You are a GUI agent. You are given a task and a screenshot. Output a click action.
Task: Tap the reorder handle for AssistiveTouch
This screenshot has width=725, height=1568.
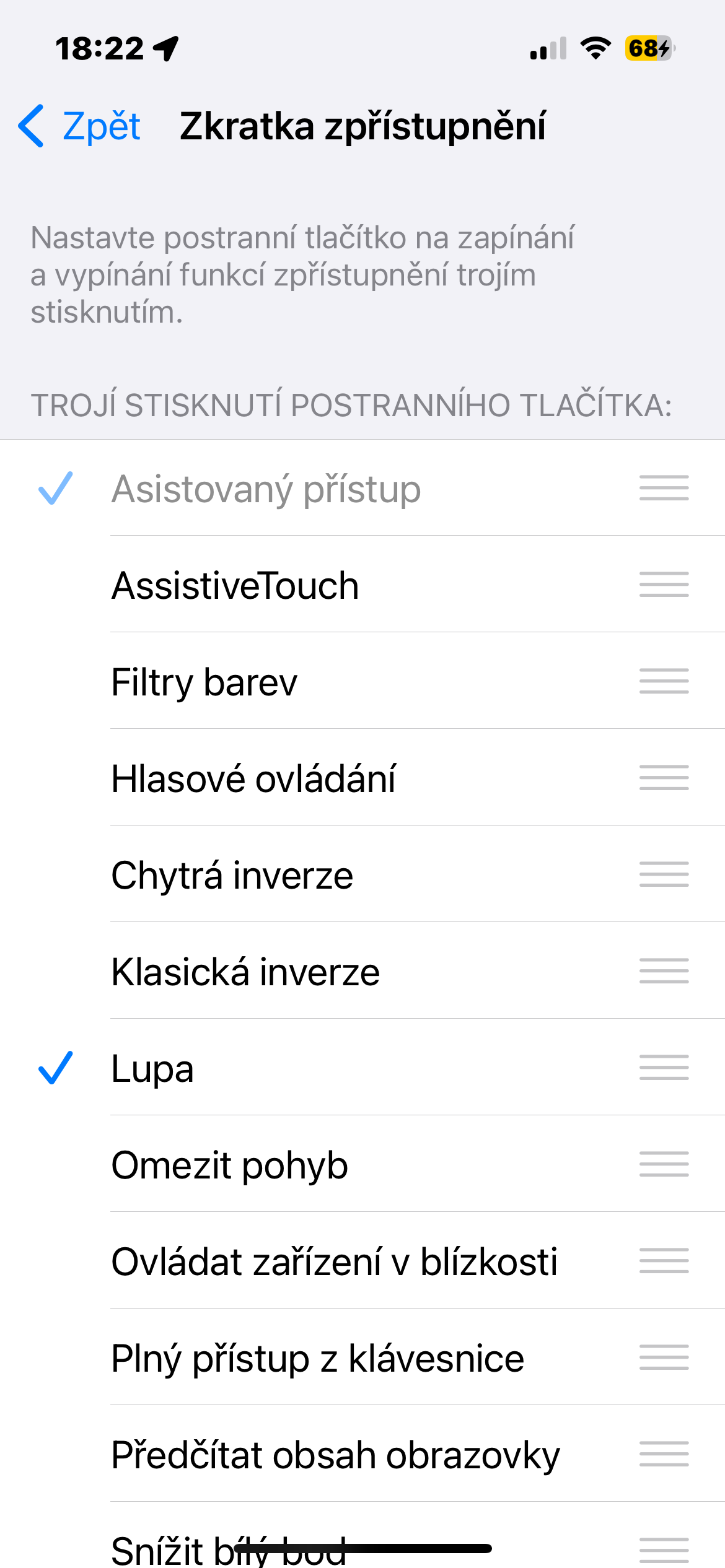(x=664, y=585)
